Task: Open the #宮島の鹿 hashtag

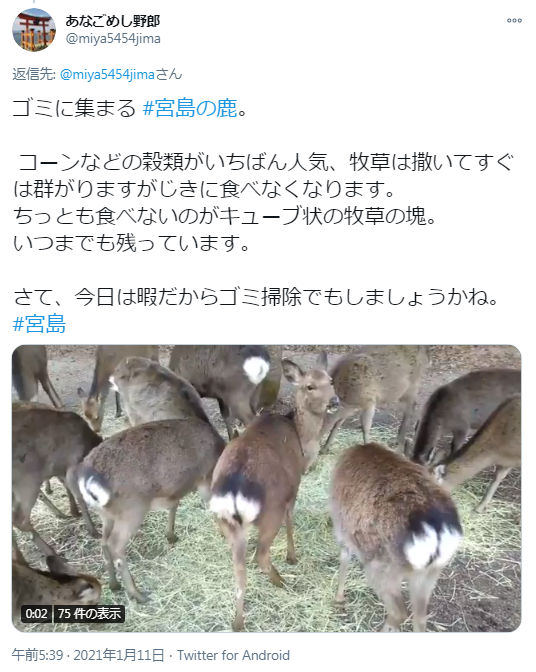Action: pyautogui.click(x=190, y=108)
